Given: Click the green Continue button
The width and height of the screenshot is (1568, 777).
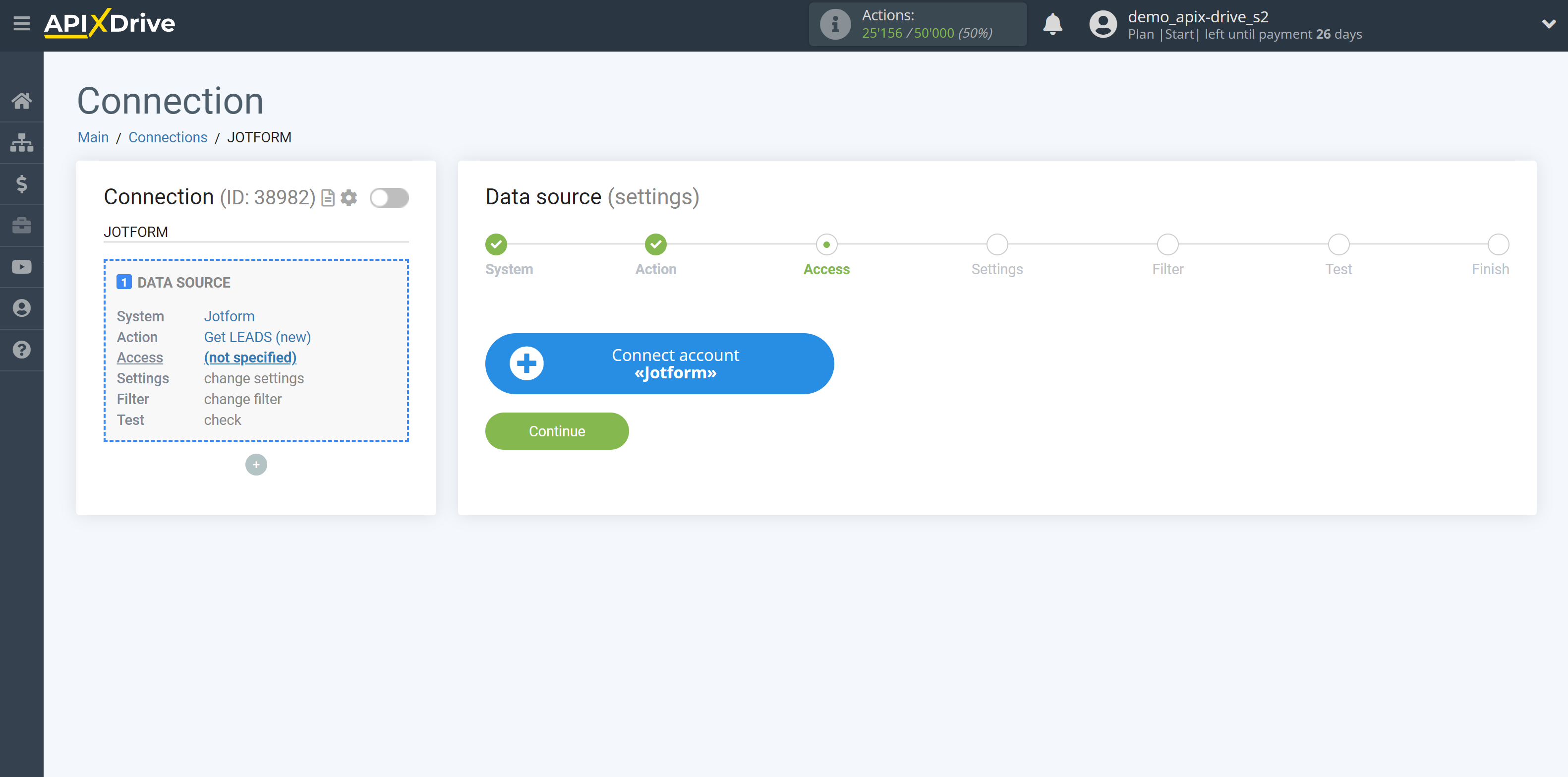Looking at the screenshot, I should (x=557, y=431).
